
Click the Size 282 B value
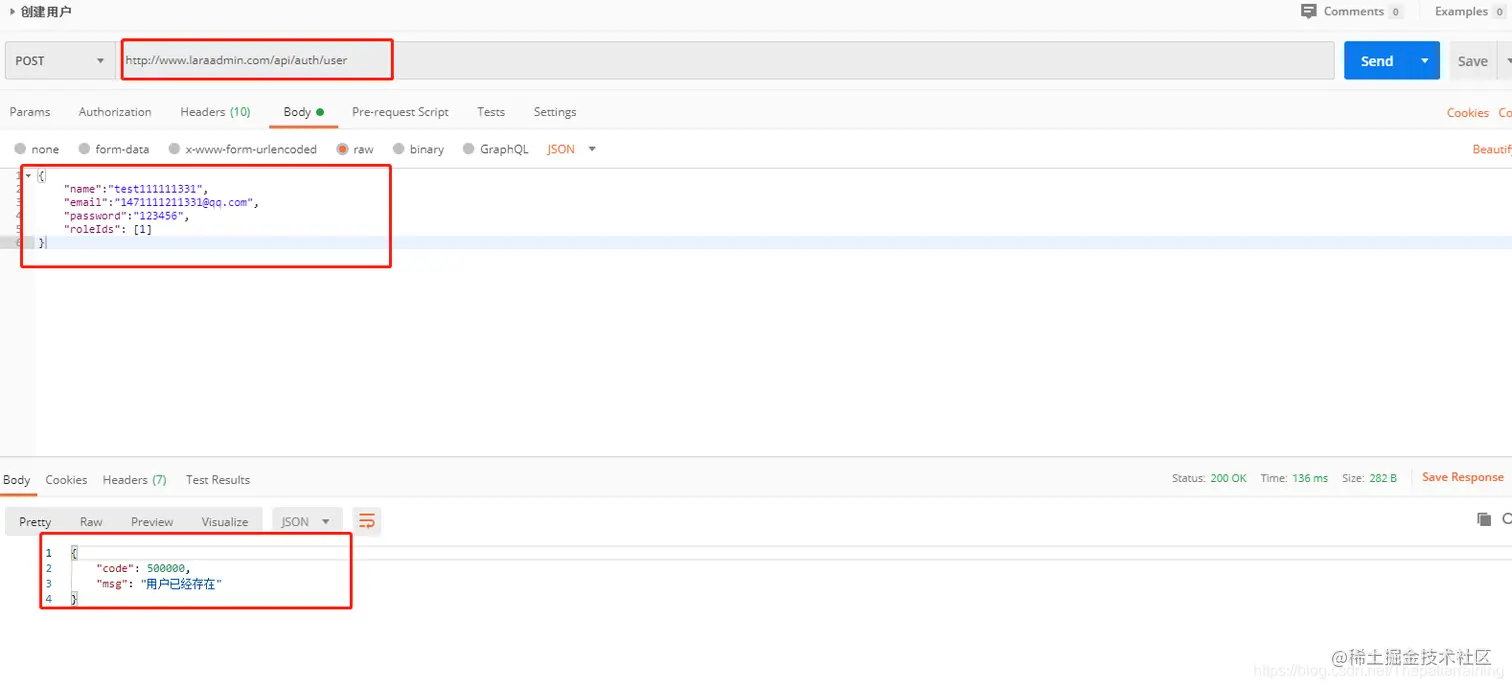pos(1384,478)
